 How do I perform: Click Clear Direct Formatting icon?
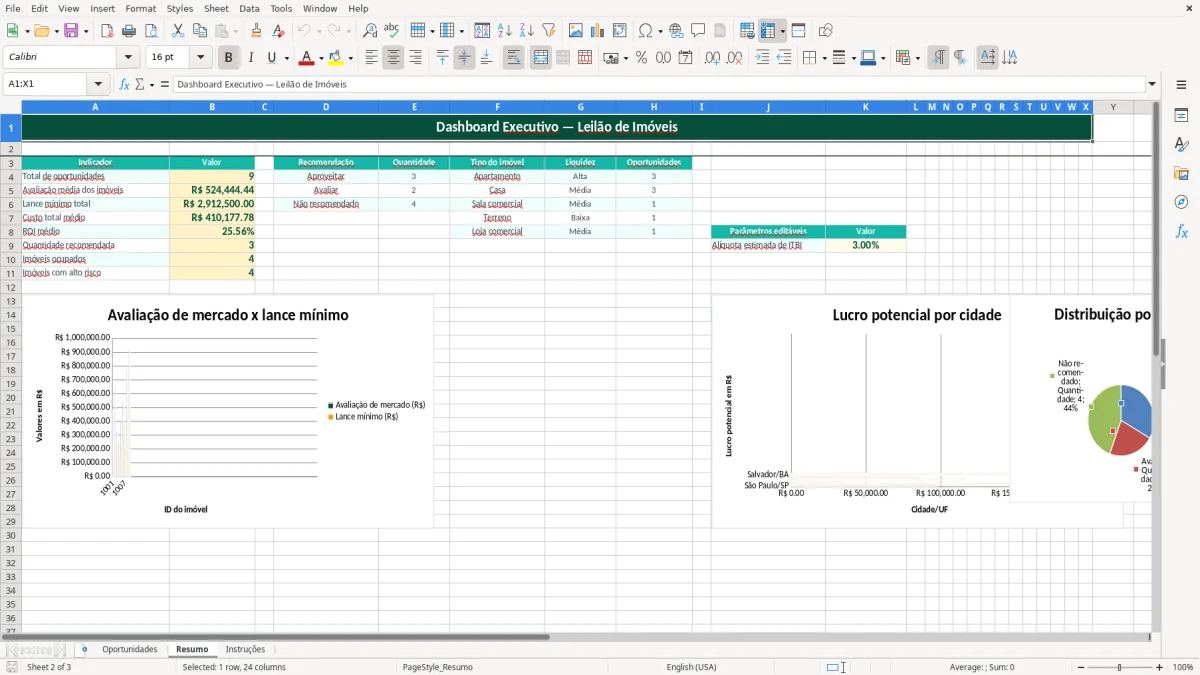tap(278, 31)
